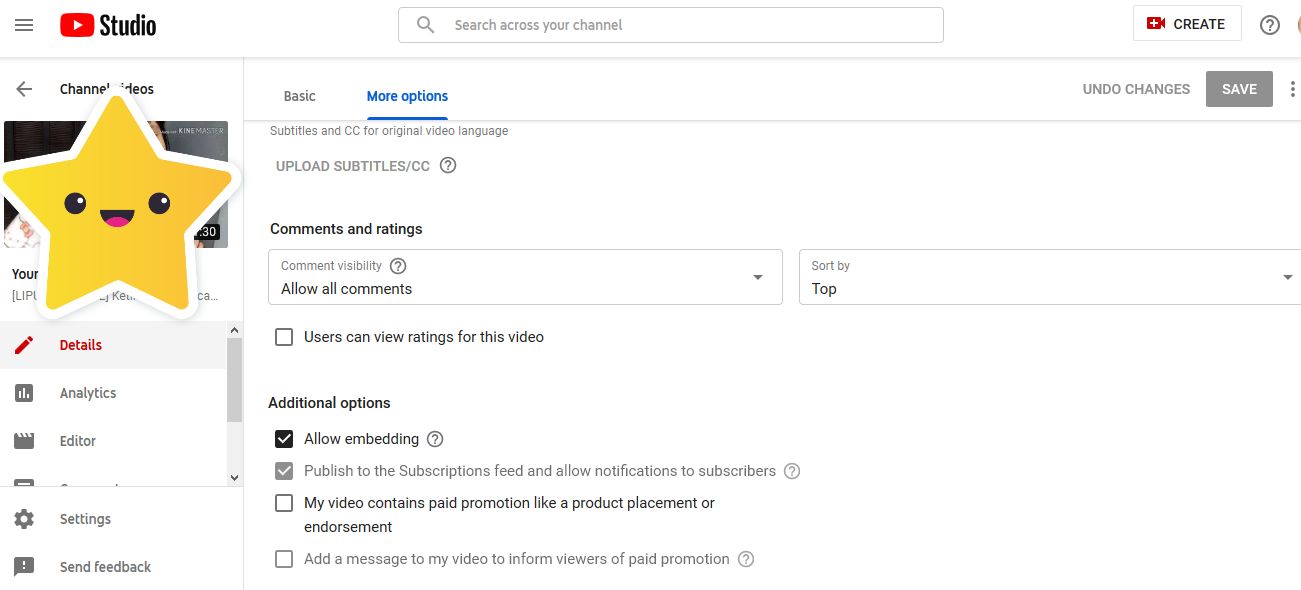Show help for Comment visibility
Viewport: 1301px width, 590px height.
(x=398, y=266)
